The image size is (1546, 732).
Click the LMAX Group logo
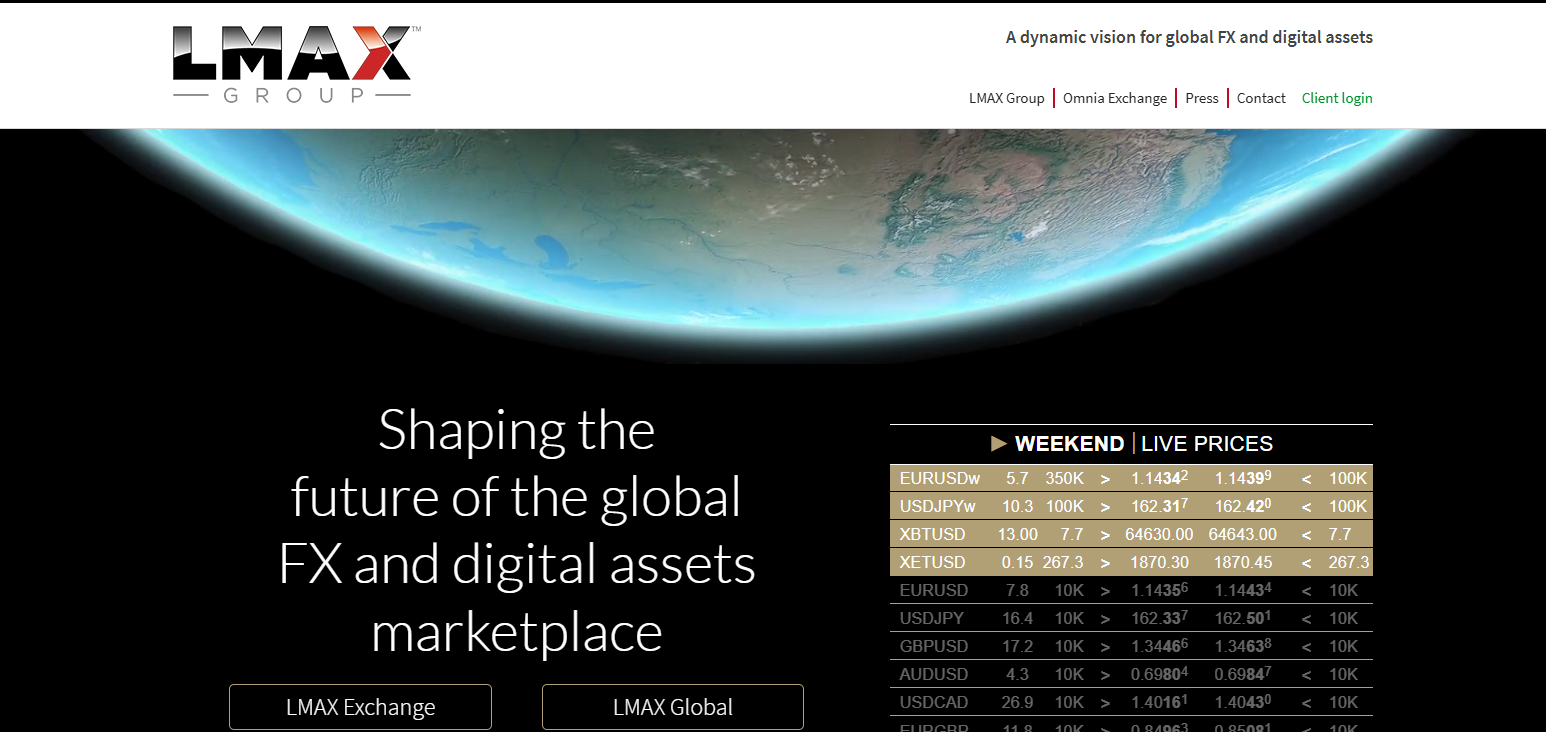click(292, 65)
